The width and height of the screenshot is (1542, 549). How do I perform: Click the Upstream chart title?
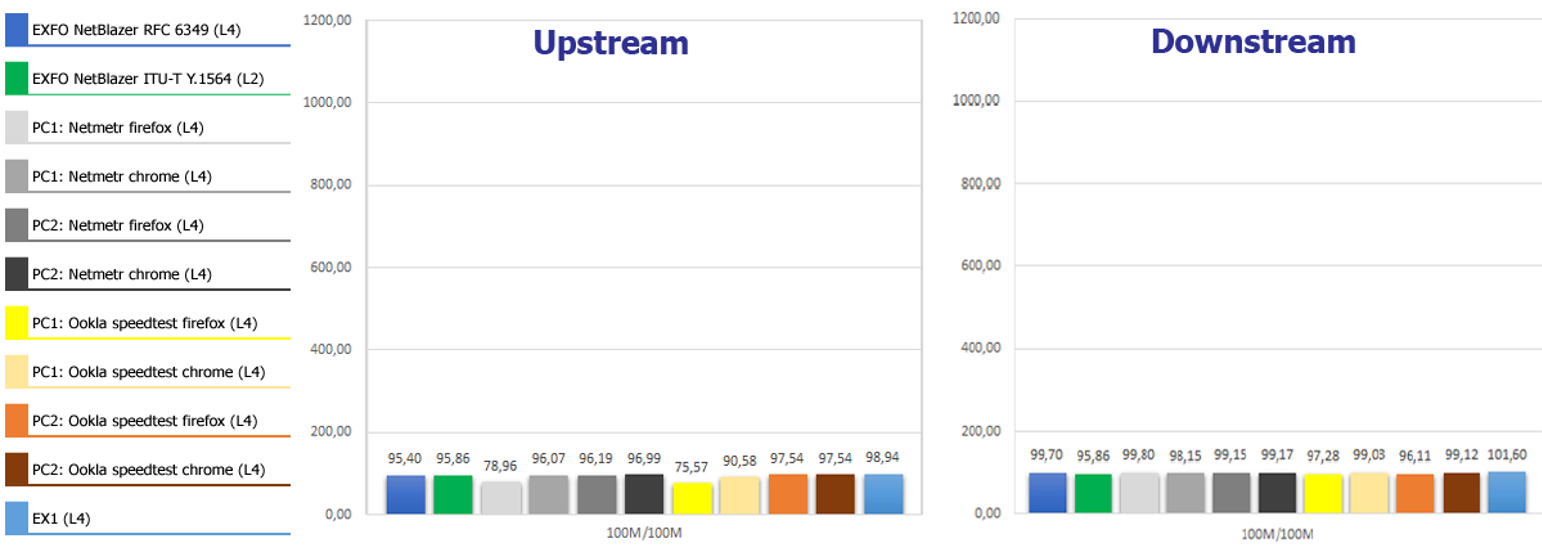[610, 43]
